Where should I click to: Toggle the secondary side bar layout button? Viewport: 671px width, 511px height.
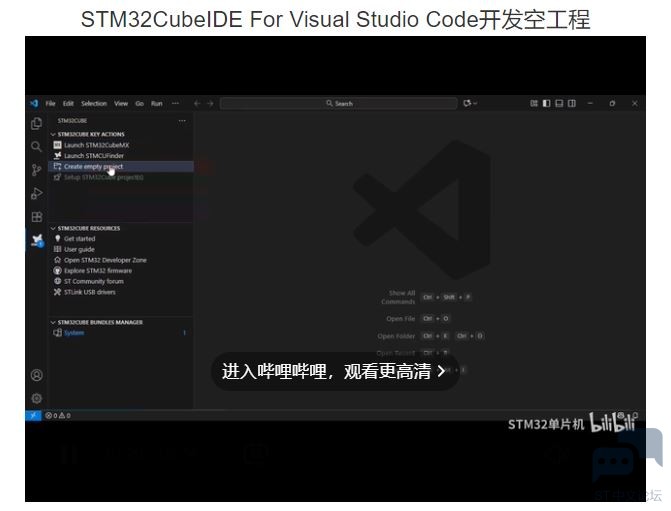pos(570,103)
